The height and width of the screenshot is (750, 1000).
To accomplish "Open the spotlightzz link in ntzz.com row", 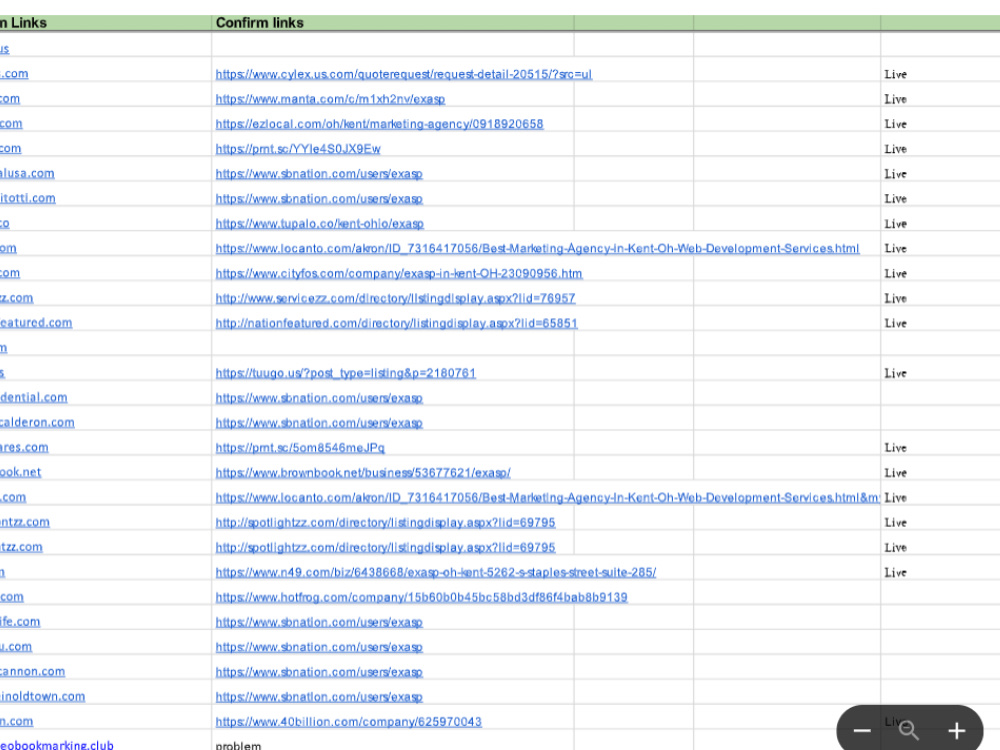I will pyautogui.click(x=385, y=522).
